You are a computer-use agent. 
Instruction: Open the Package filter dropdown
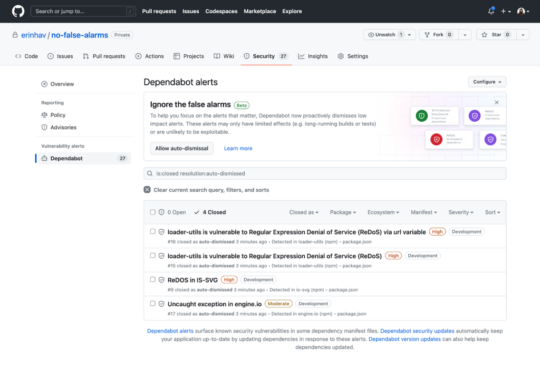343,212
